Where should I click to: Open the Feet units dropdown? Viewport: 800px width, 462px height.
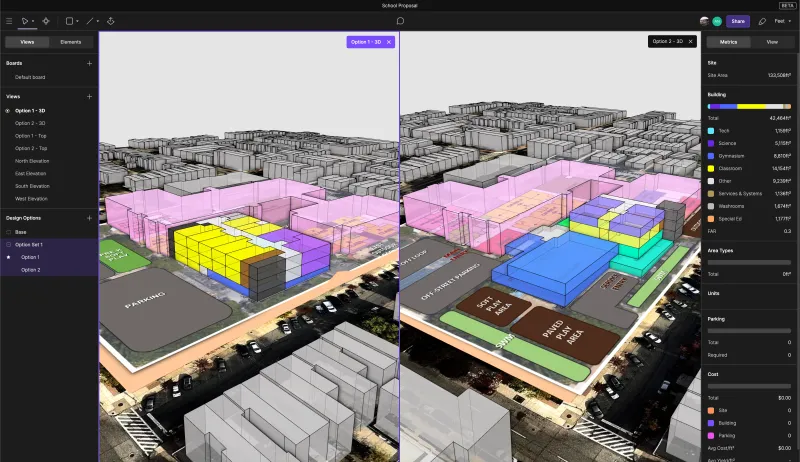click(x=782, y=20)
